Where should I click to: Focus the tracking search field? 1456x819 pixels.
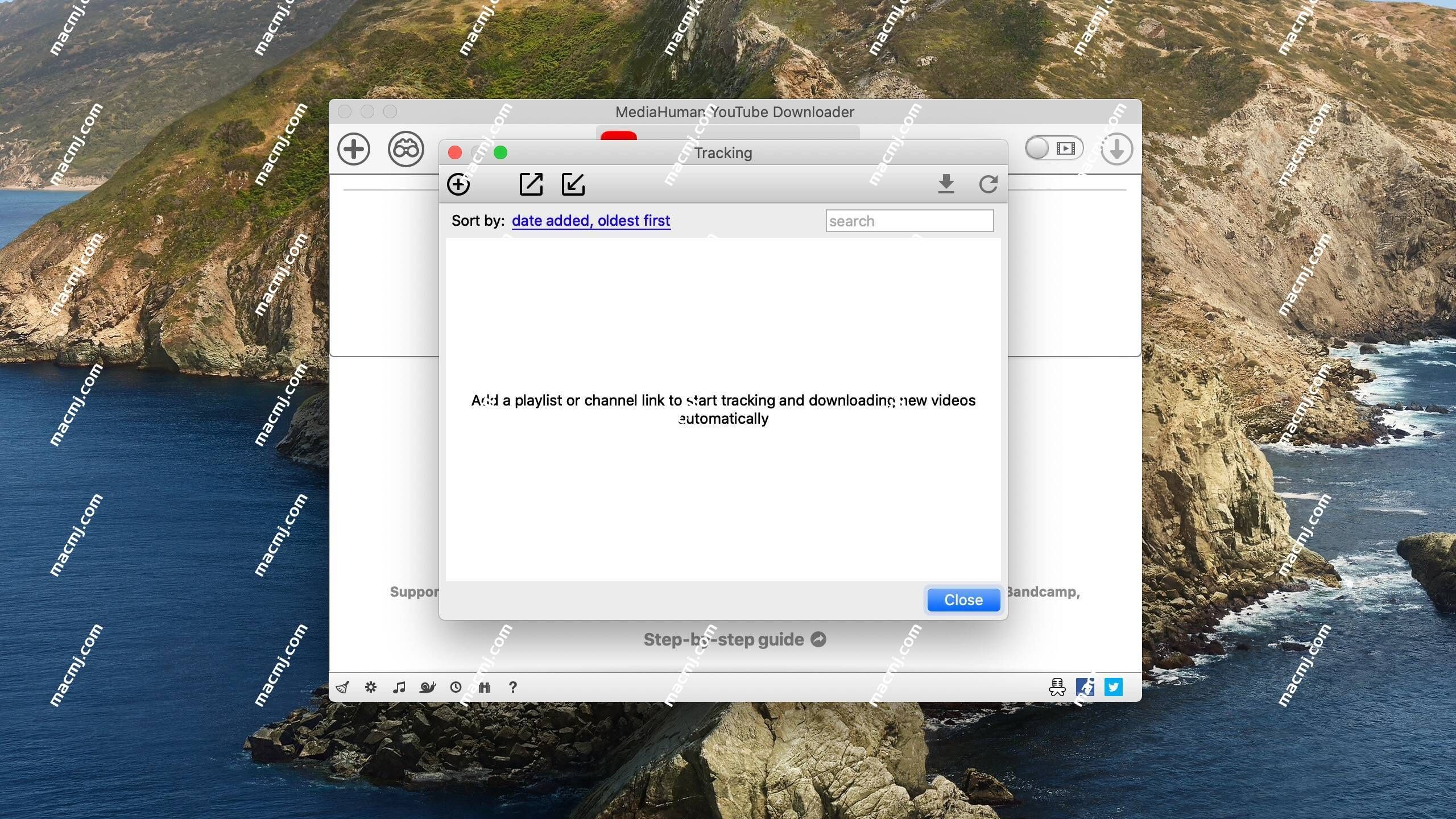click(x=909, y=221)
